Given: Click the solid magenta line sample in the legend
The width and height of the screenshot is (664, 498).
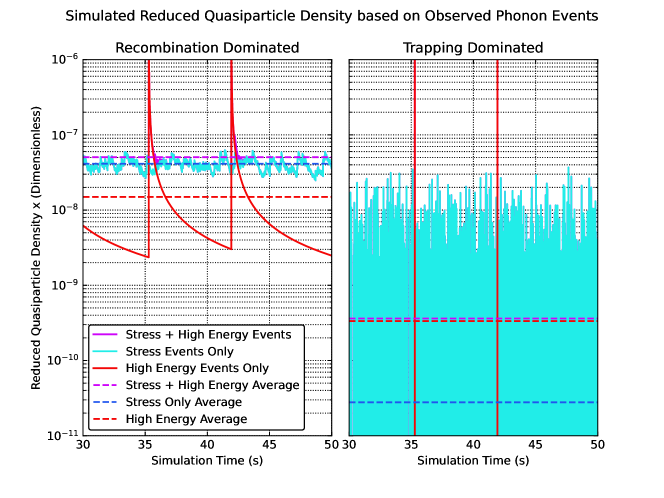Looking at the screenshot, I should coord(105,335).
